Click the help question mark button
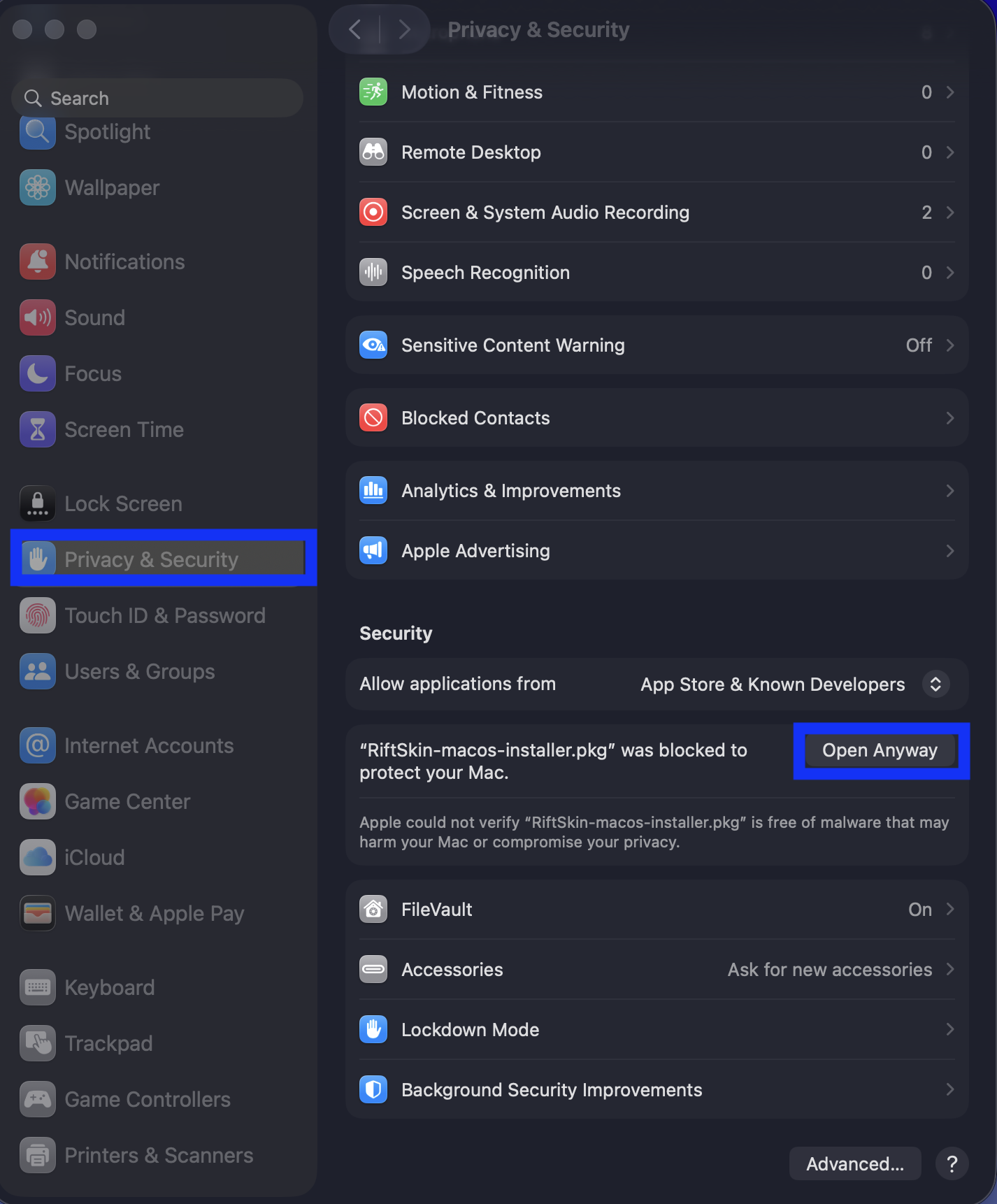This screenshot has height=1204, width=997. click(952, 1163)
